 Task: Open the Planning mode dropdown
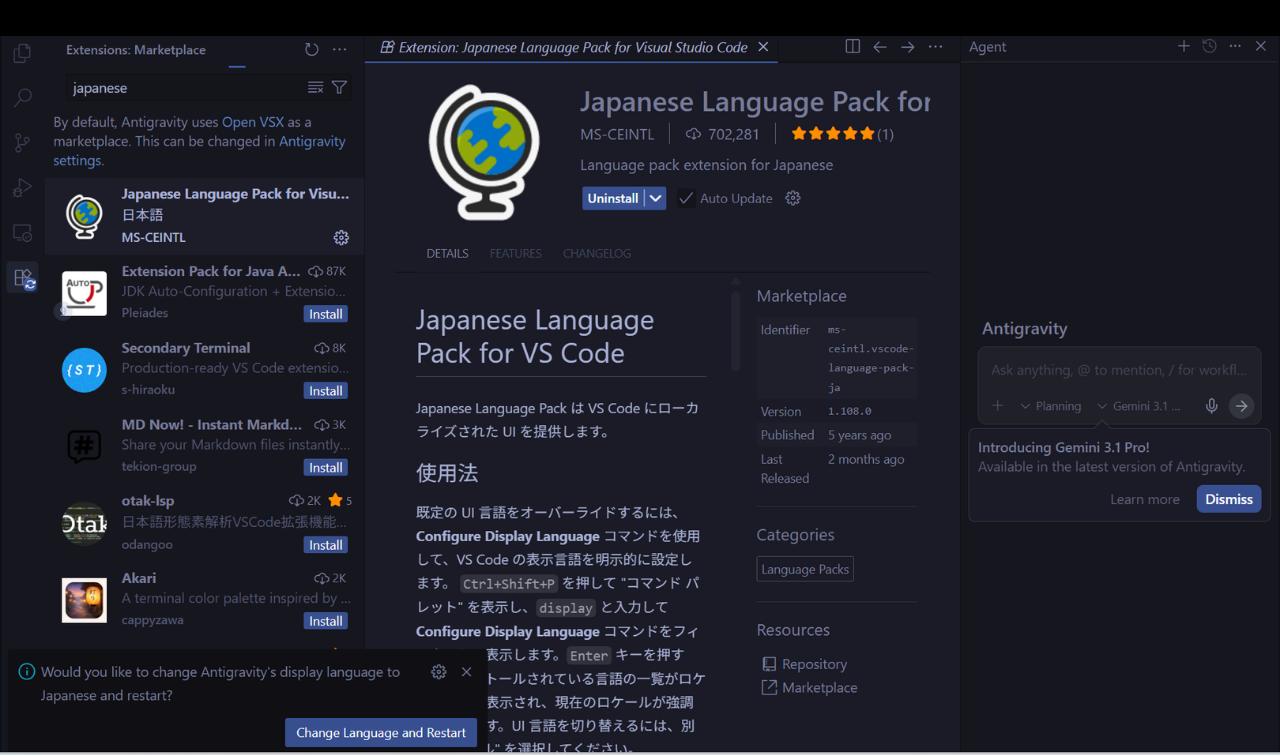point(1051,406)
